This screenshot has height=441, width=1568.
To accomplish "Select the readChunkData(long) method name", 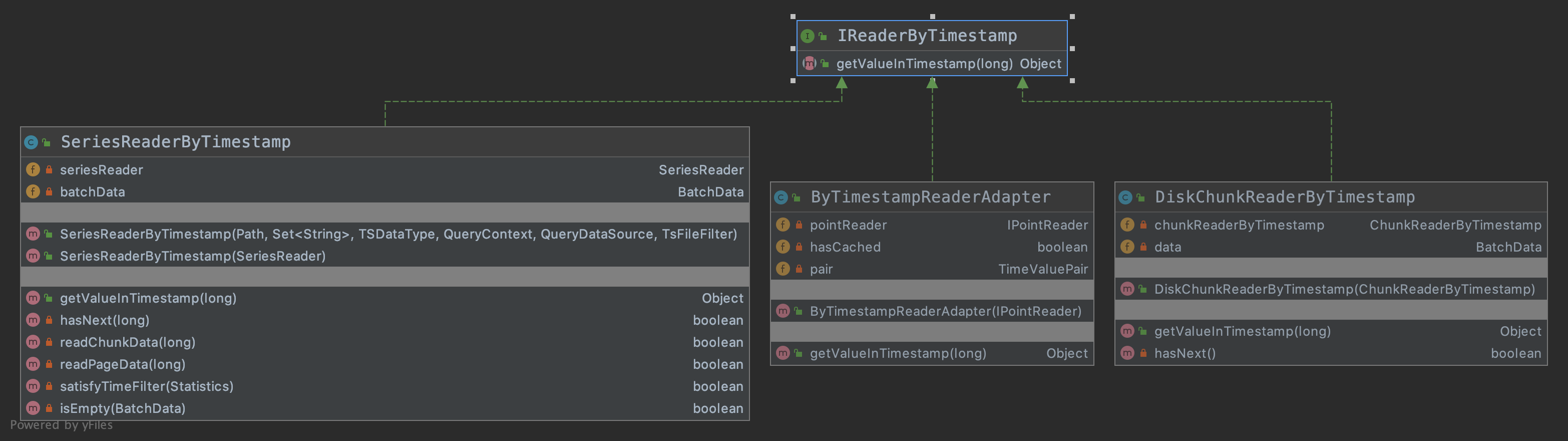I will [x=128, y=342].
